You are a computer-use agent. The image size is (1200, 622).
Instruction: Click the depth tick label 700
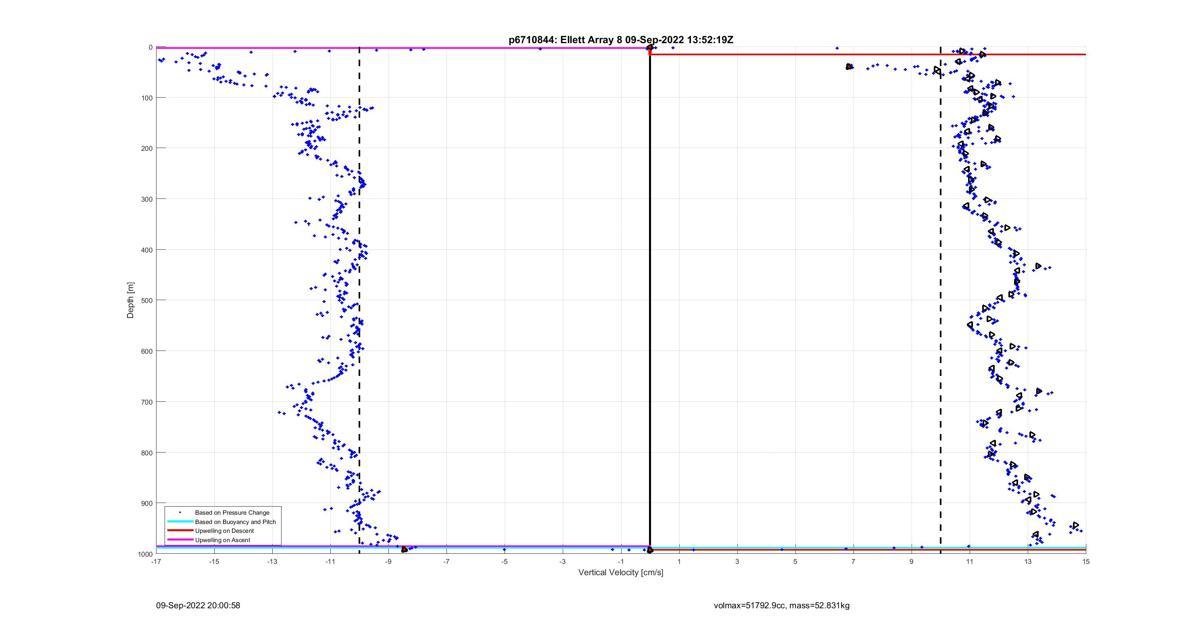coord(146,402)
